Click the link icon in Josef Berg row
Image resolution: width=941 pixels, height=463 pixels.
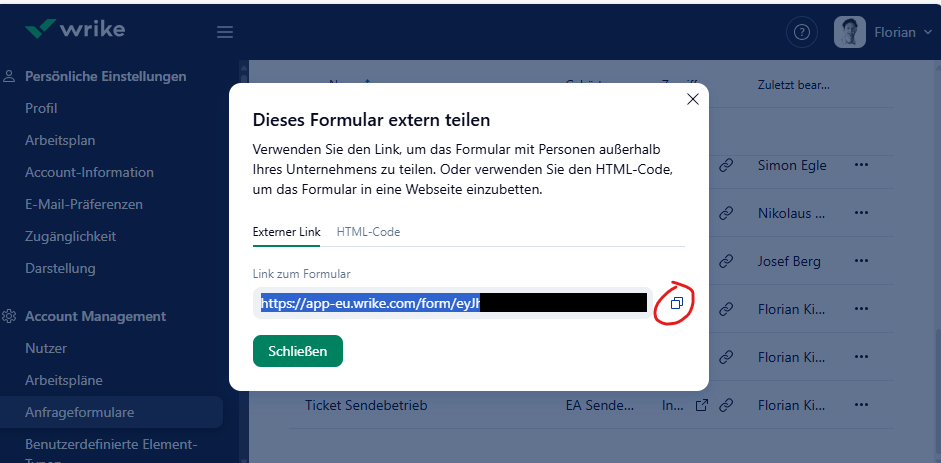tap(727, 261)
